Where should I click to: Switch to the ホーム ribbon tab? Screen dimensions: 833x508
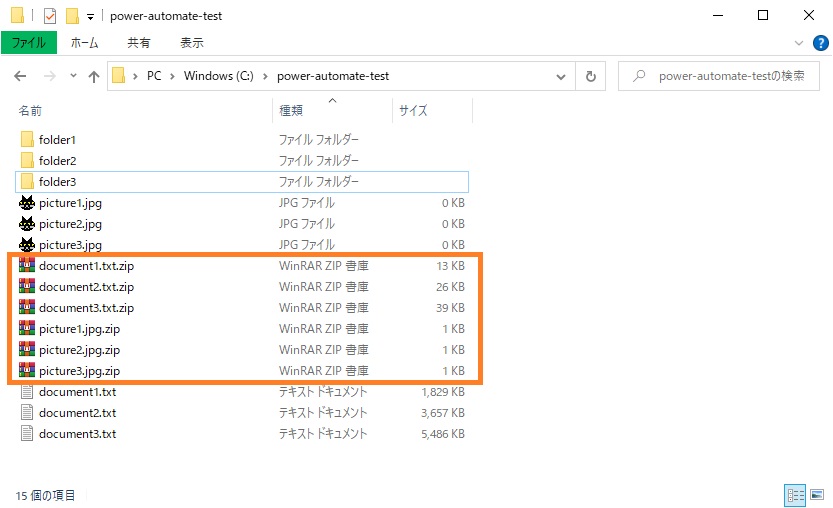pyautogui.click(x=84, y=43)
